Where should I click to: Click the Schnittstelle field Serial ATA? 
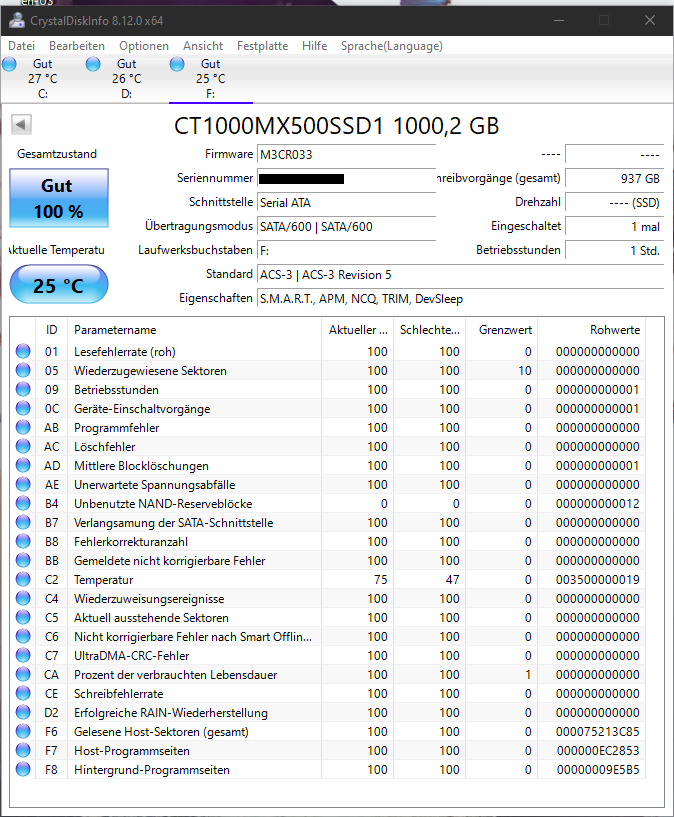pyautogui.click(x=346, y=203)
